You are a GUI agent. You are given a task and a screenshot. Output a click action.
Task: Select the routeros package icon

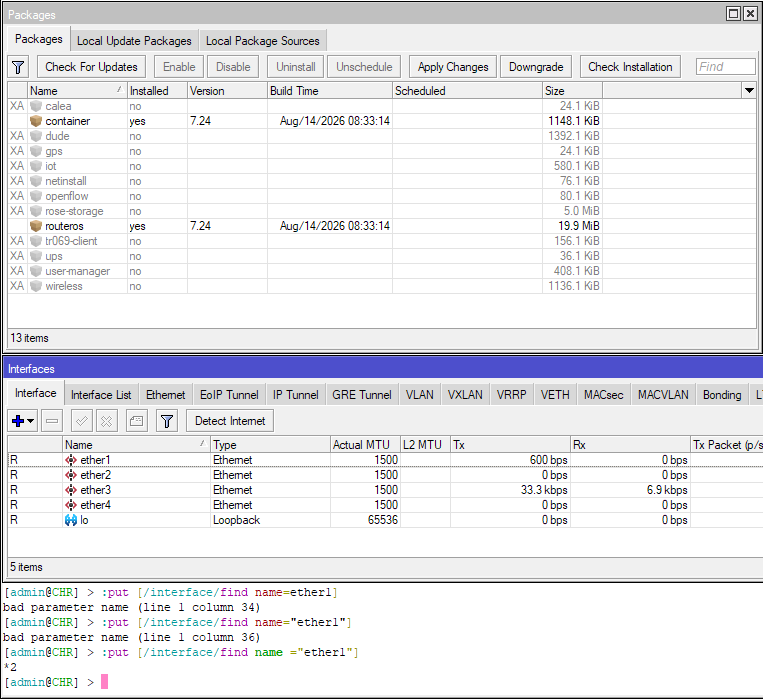pyautogui.click(x=36, y=226)
